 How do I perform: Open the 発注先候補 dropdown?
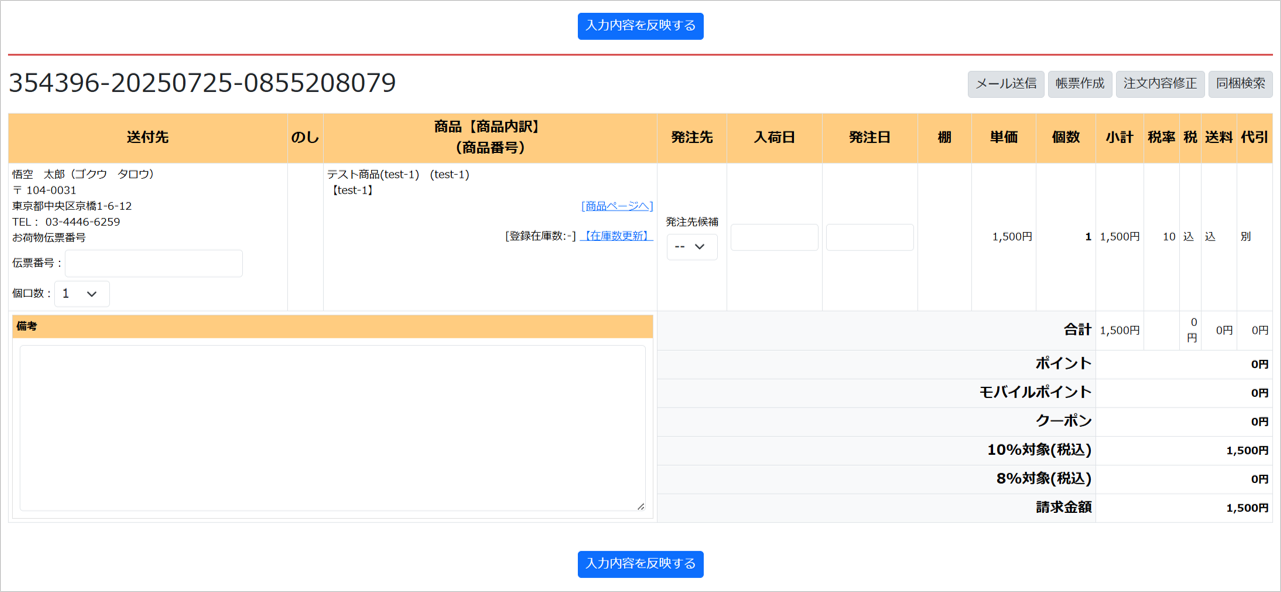pos(691,246)
